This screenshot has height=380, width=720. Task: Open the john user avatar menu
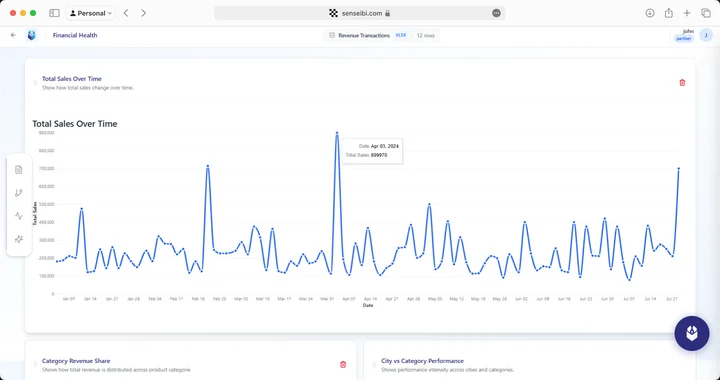coord(705,35)
